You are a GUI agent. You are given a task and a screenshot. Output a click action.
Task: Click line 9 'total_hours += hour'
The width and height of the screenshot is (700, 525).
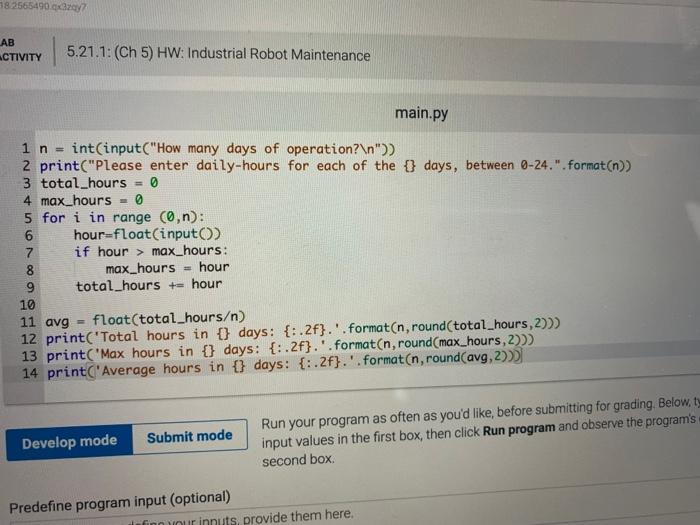[x=149, y=285]
